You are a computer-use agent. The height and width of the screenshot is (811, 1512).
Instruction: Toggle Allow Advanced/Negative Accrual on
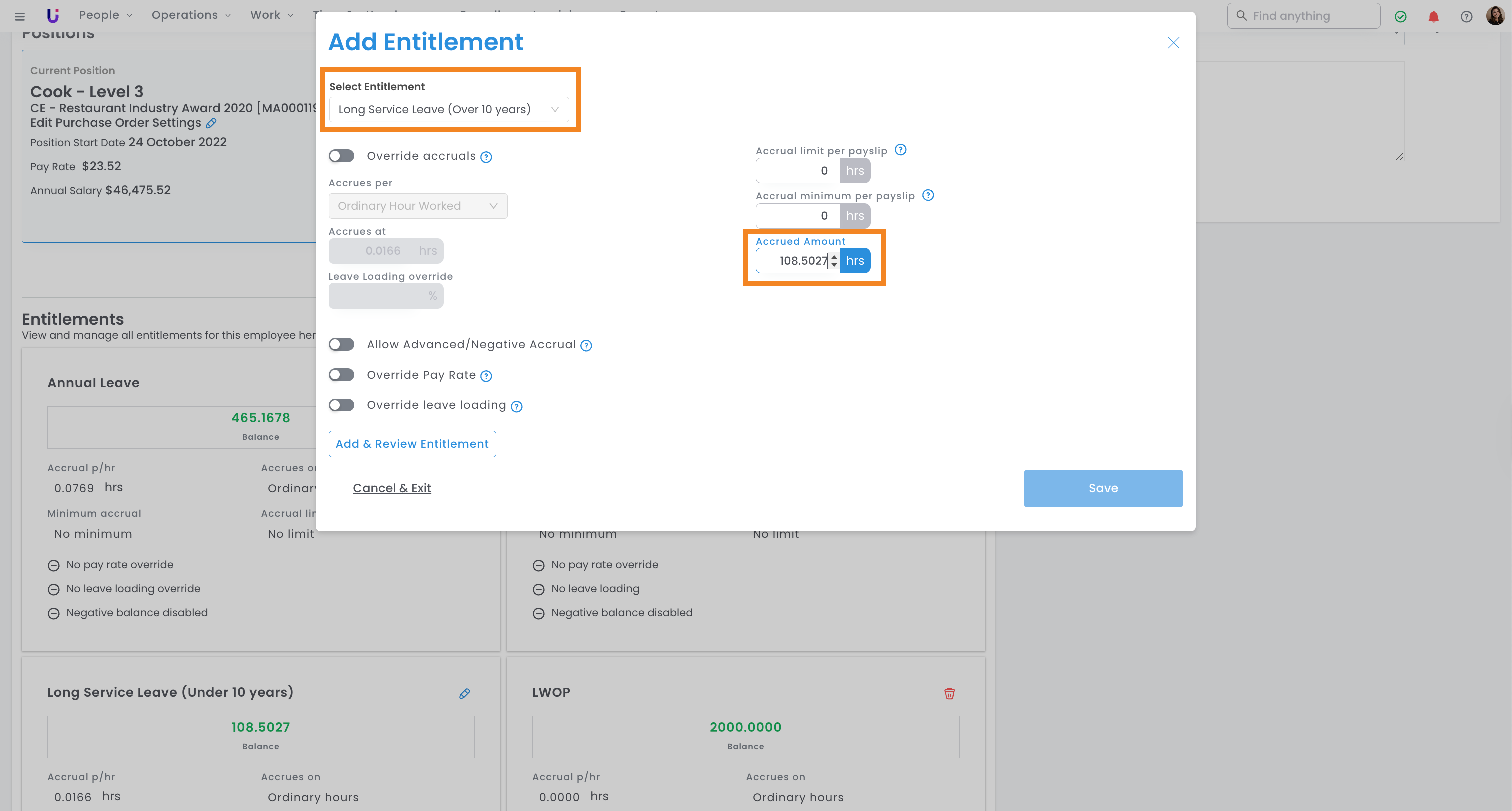click(x=341, y=344)
